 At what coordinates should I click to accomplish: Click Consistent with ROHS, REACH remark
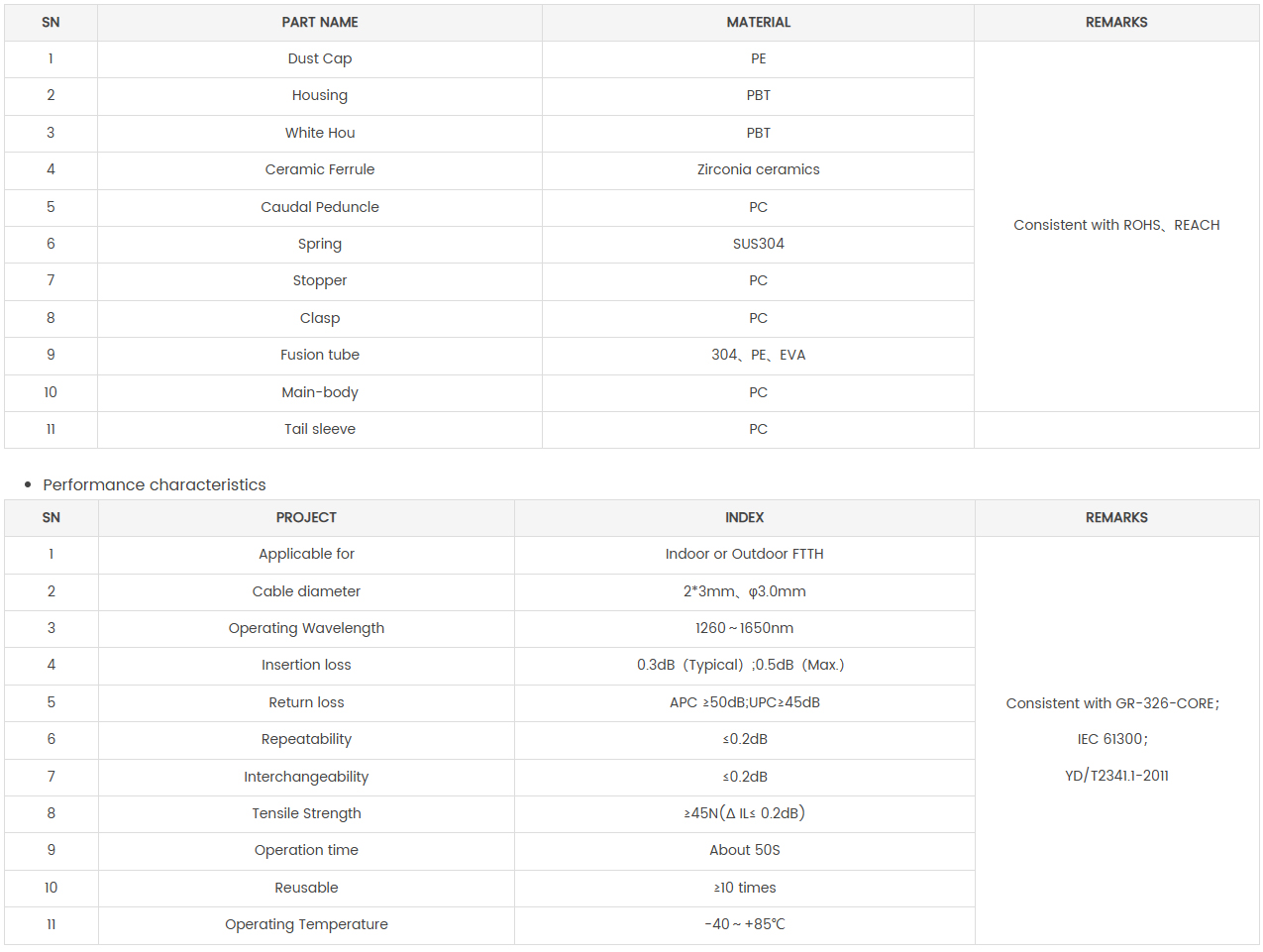tap(1116, 225)
